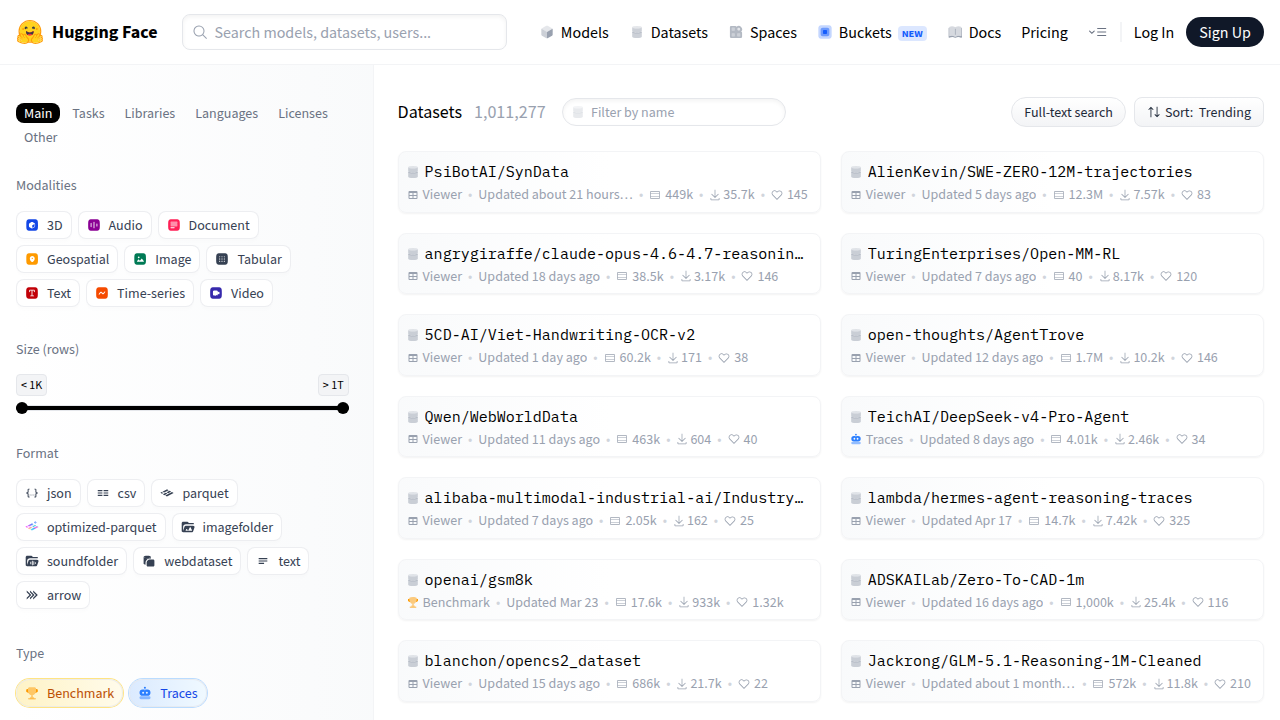
Task: Switch to the Other filter tab
Action: [41, 137]
